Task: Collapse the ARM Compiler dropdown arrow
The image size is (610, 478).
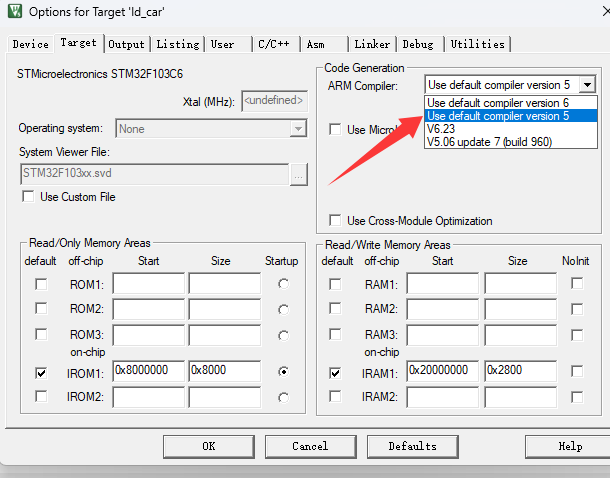Action: coord(587,84)
